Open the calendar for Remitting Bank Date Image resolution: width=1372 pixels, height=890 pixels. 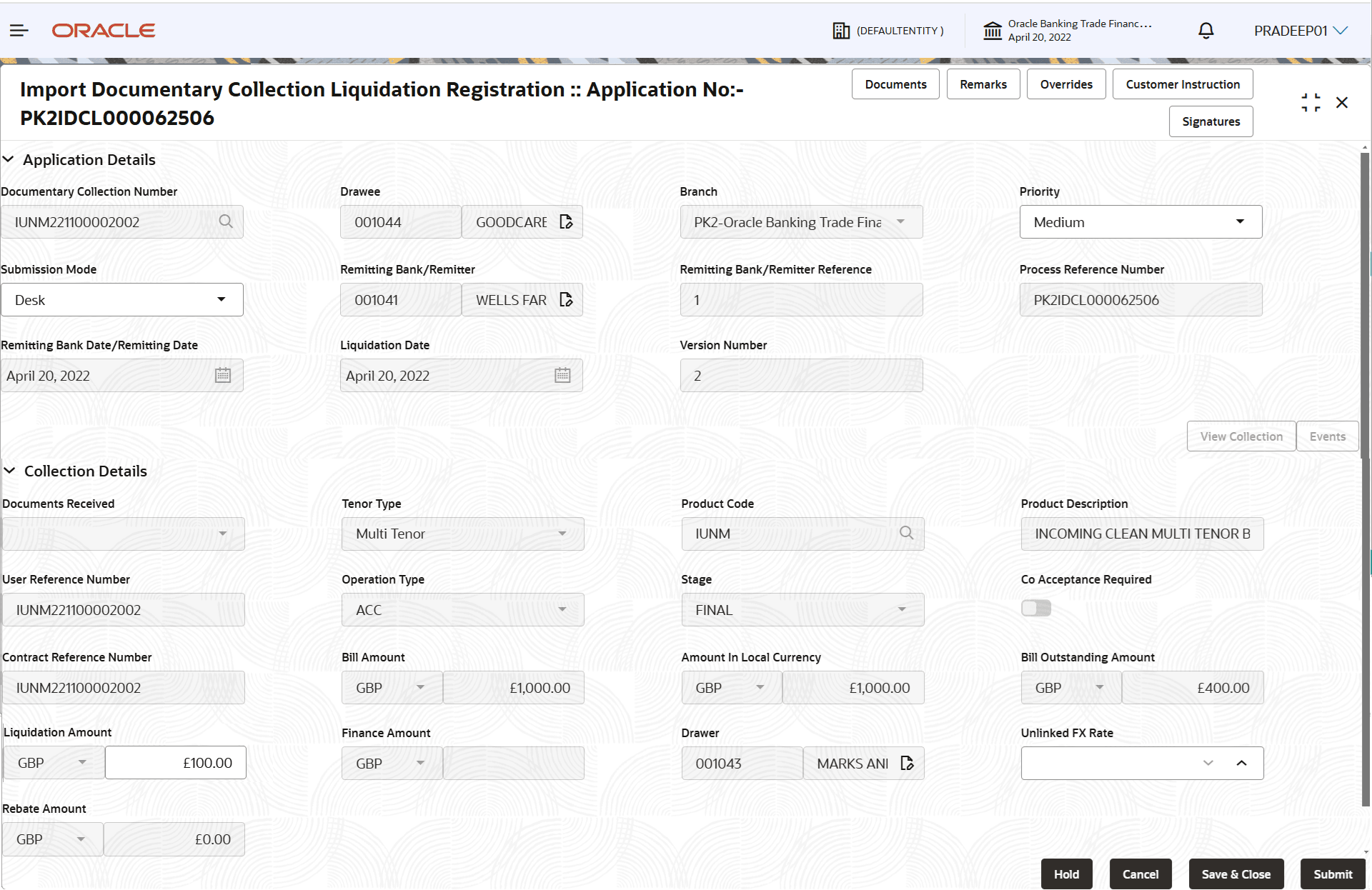[x=222, y=375]
